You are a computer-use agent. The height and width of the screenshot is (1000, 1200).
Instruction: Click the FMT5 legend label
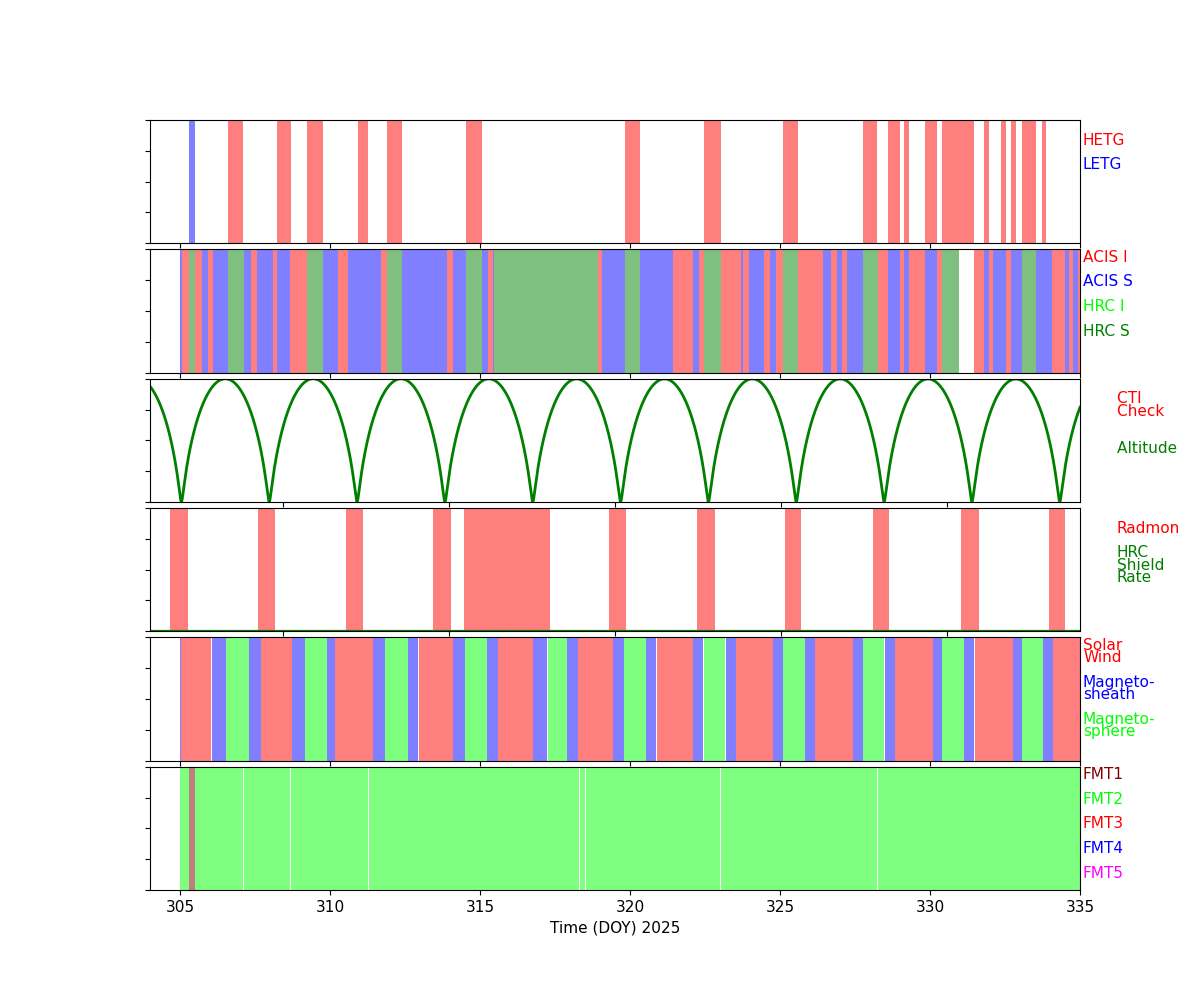pos(1102,873)
